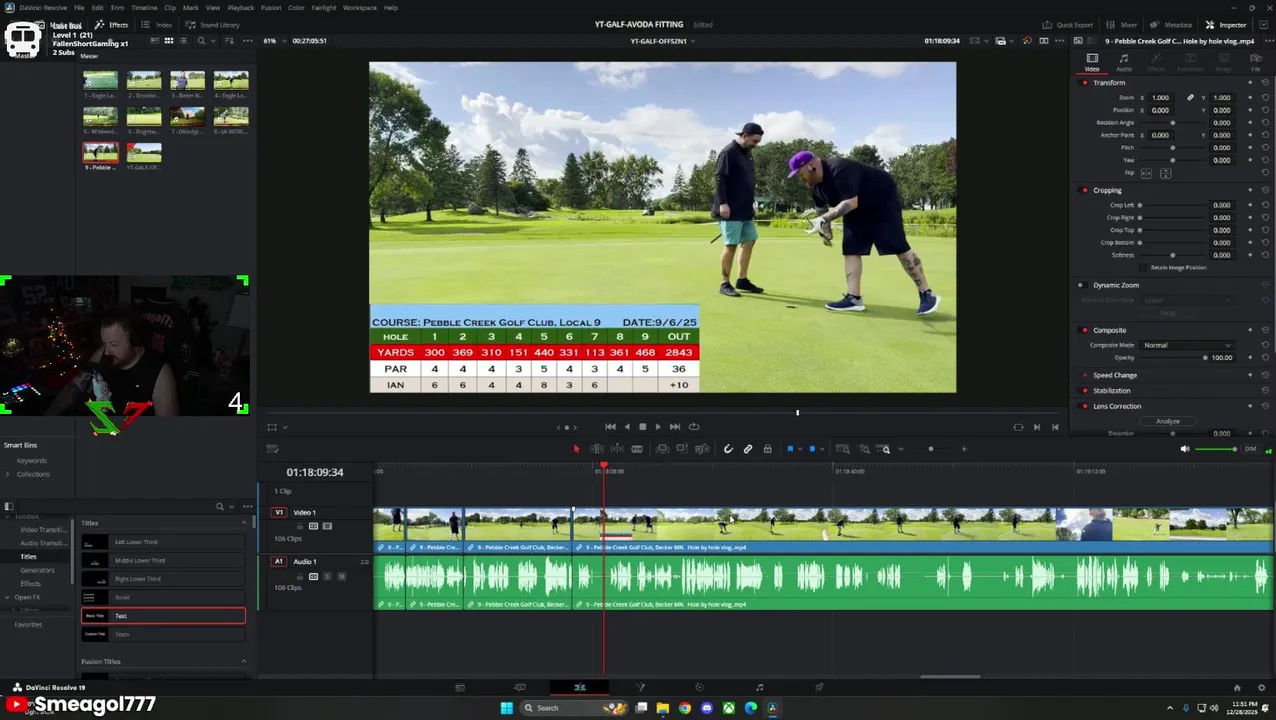Viewport: 1276px width, 720px height.
Task: Open the Timeline menu
Action: pyautogui.click(x=144, y=8)
